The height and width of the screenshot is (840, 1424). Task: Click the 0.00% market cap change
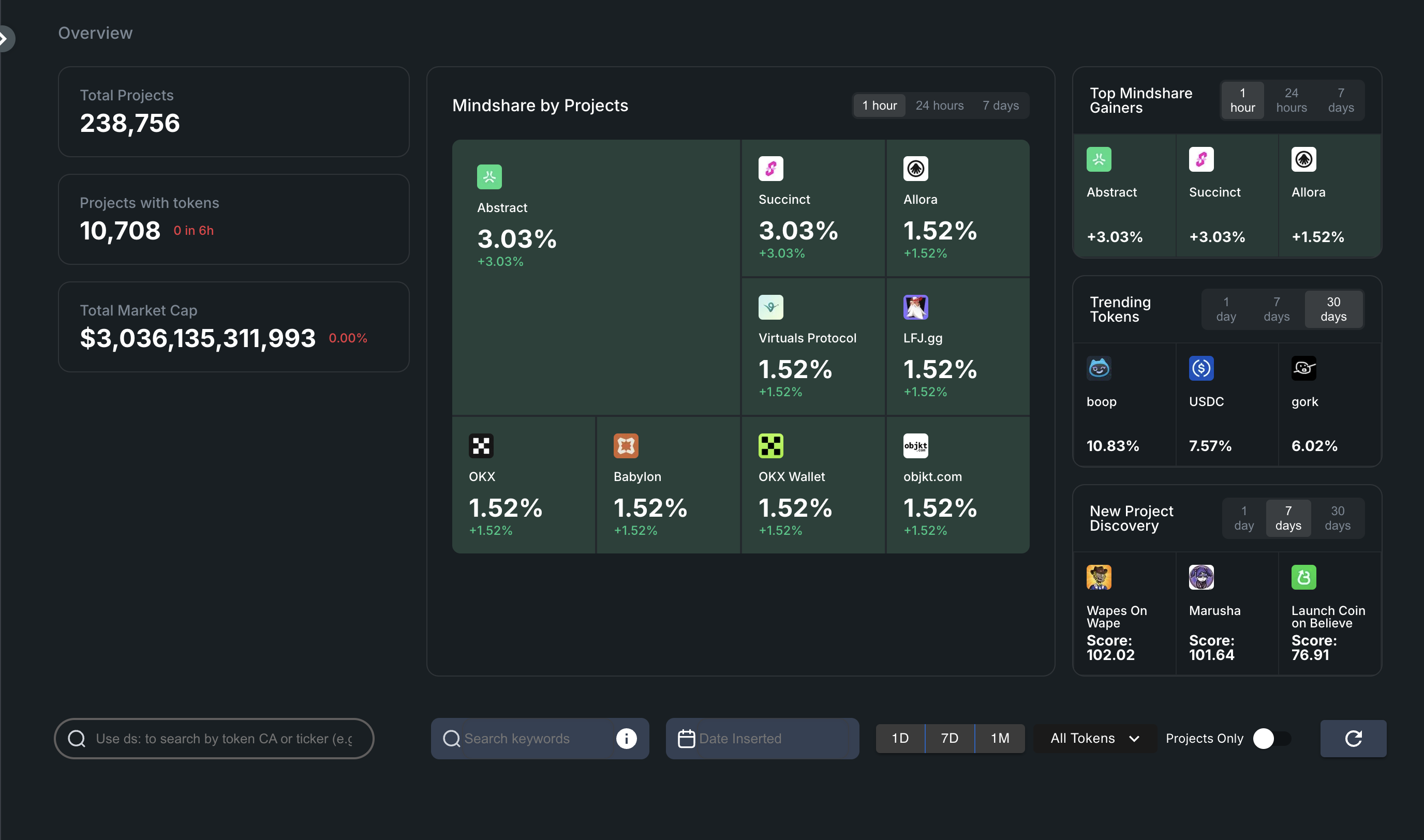(348, 338)
